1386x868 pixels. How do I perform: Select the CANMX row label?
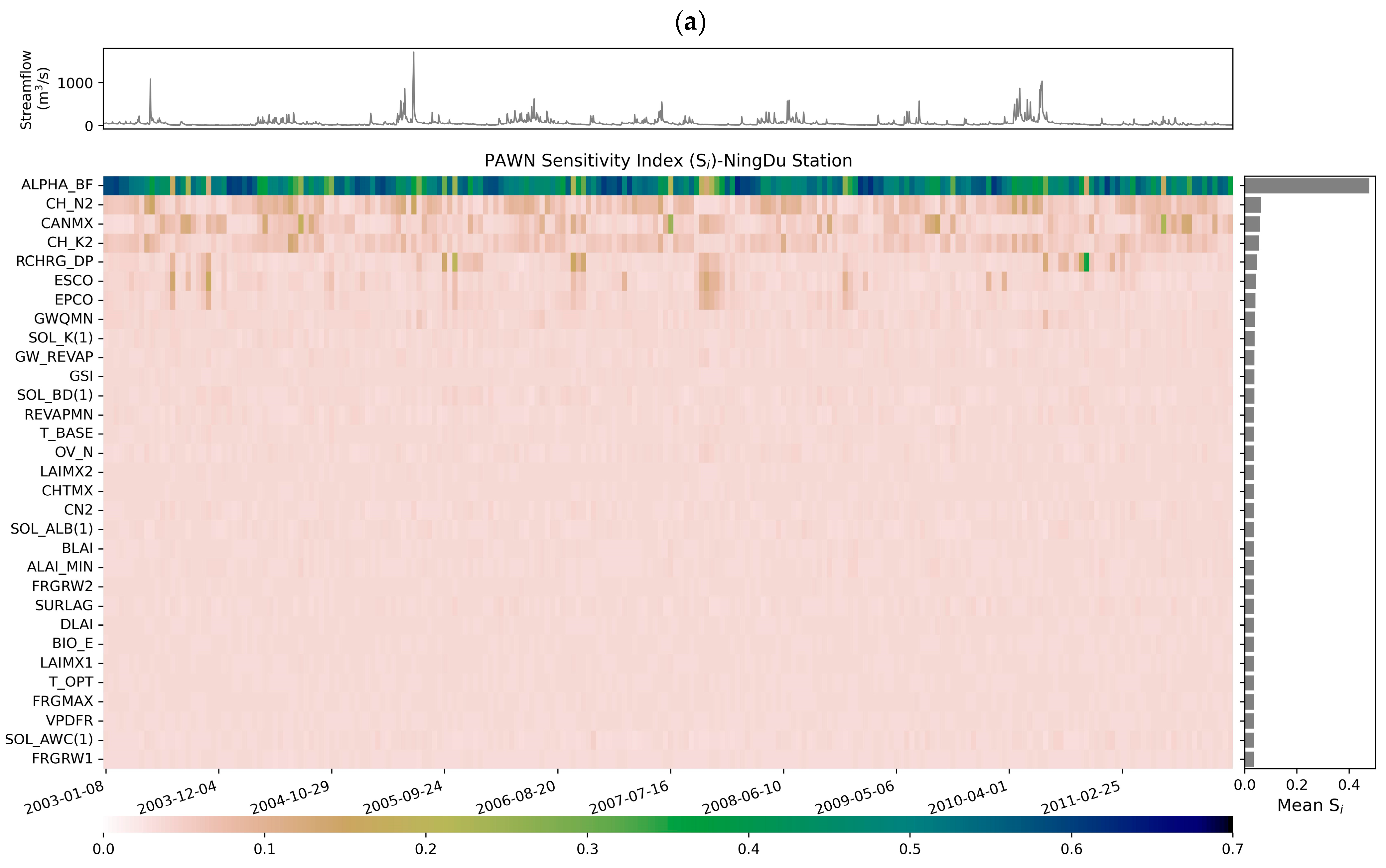coord(67,223)
